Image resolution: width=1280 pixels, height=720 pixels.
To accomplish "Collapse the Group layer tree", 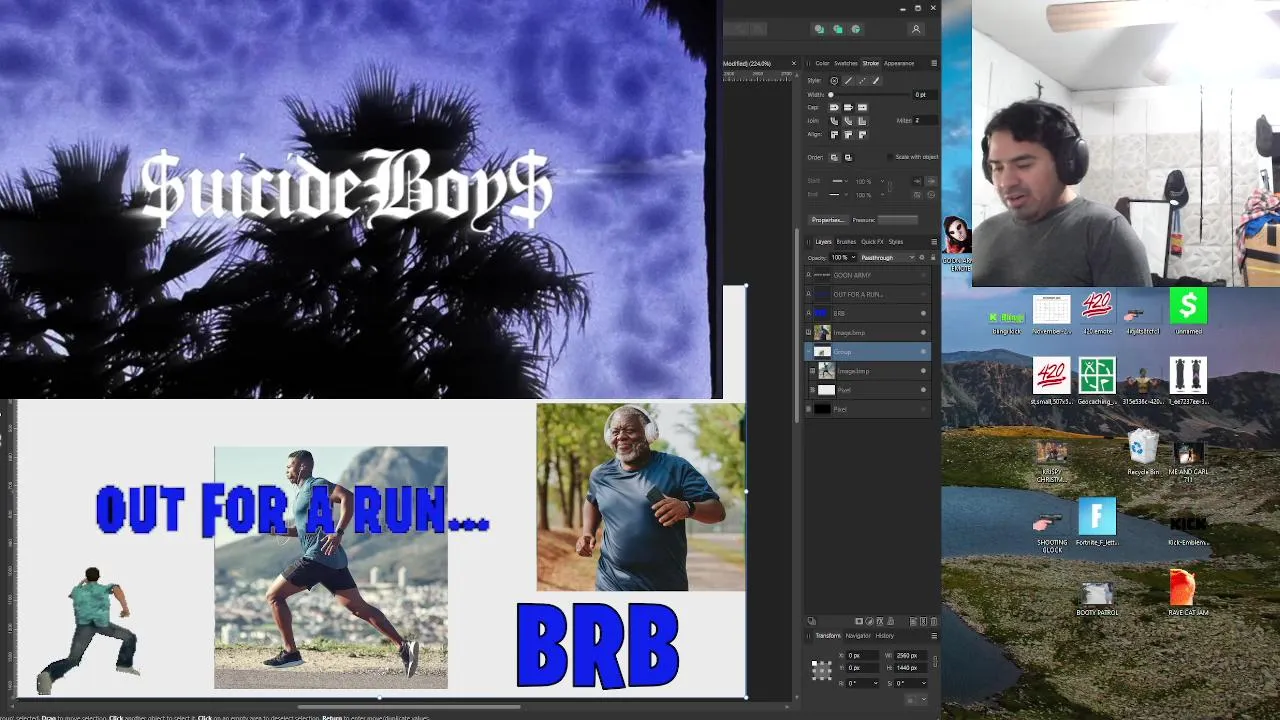I will click(810, 352).
